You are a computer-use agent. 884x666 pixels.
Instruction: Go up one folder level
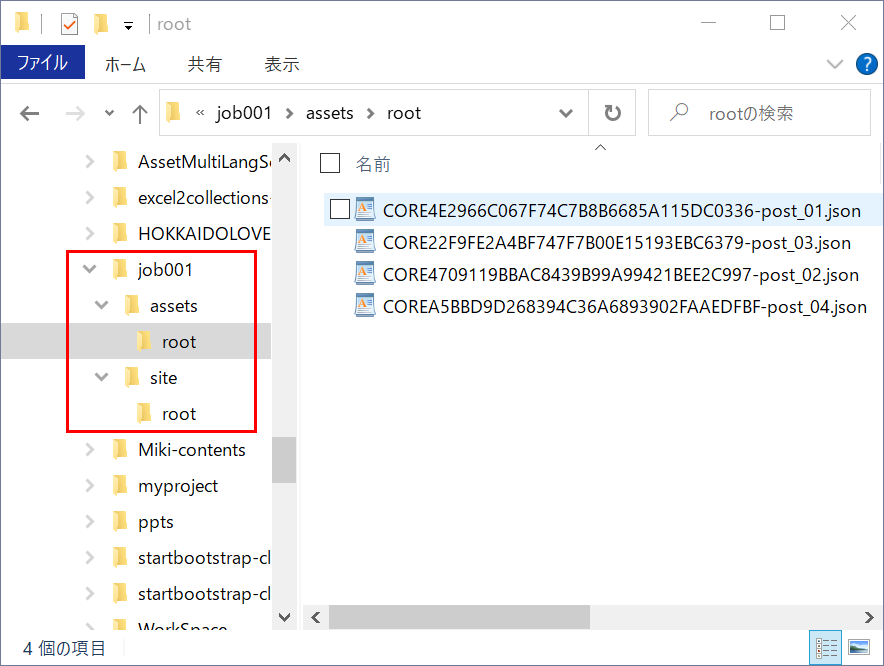pos(139,113)
